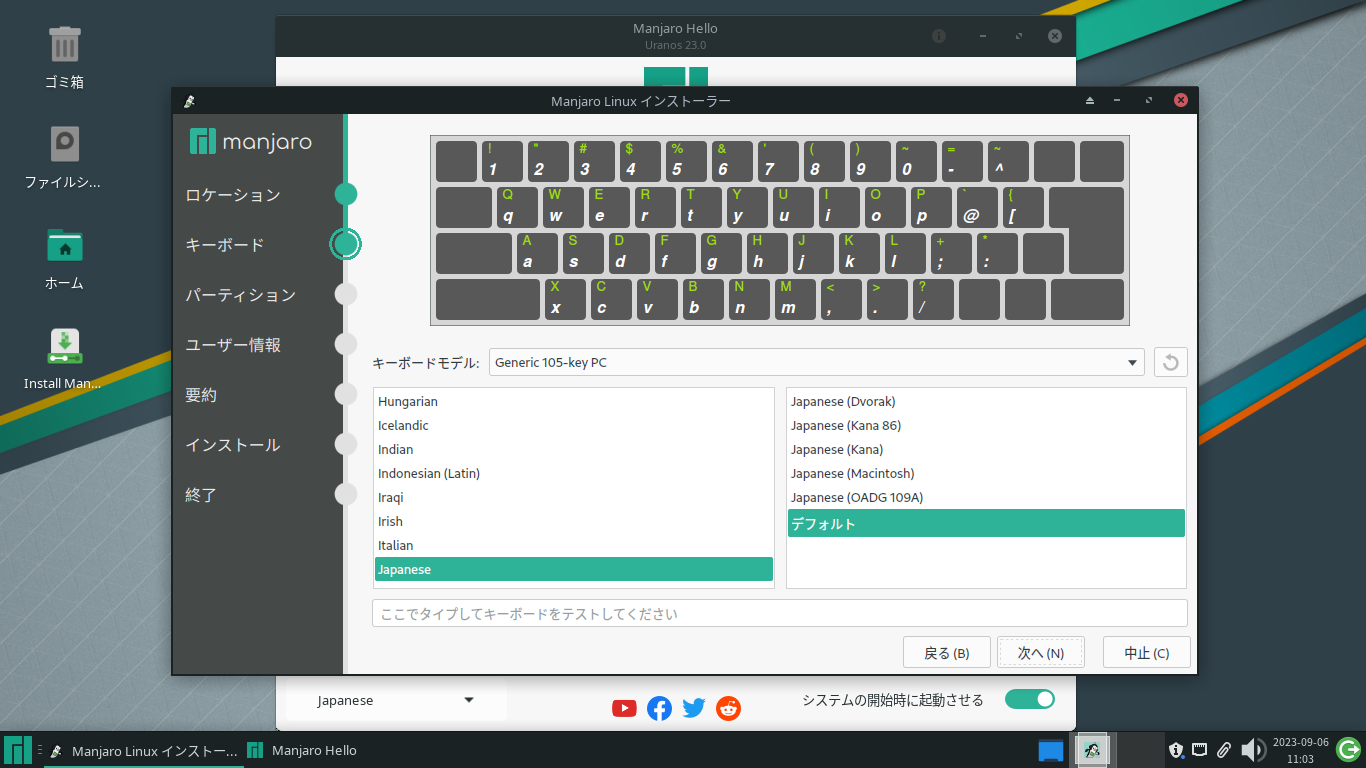Open Reddit link in Manjaro Hello
The image size is (1366, 768).
[729, 708]
